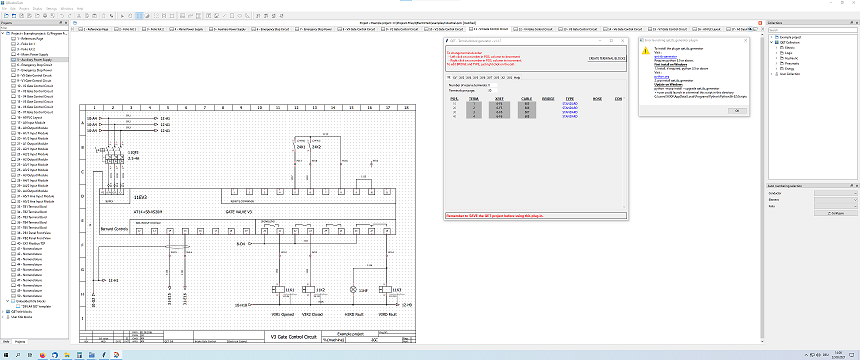
Task: Select Auxiliary Power Supply in project tree
Action: click(34, 59)
